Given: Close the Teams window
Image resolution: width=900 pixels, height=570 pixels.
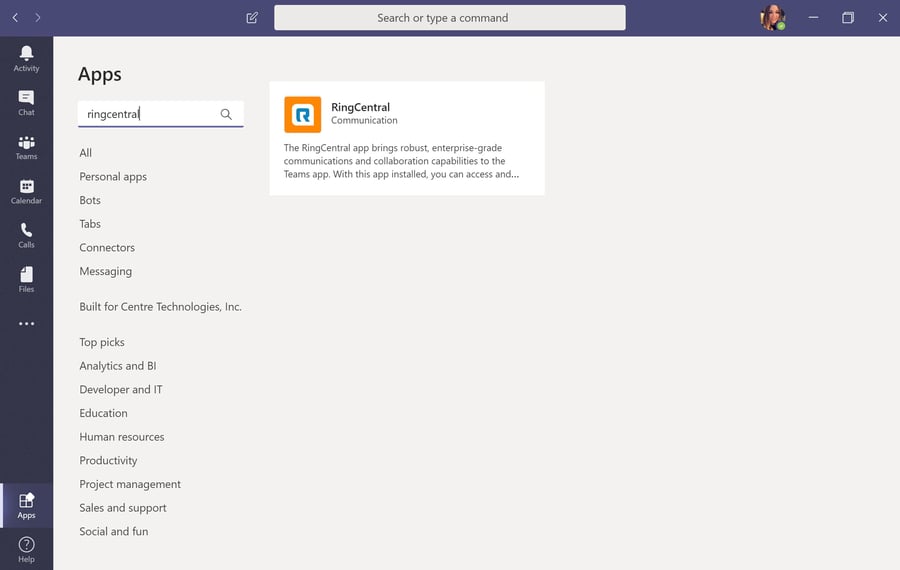Looking at the screenshot, I should point(883,18).
